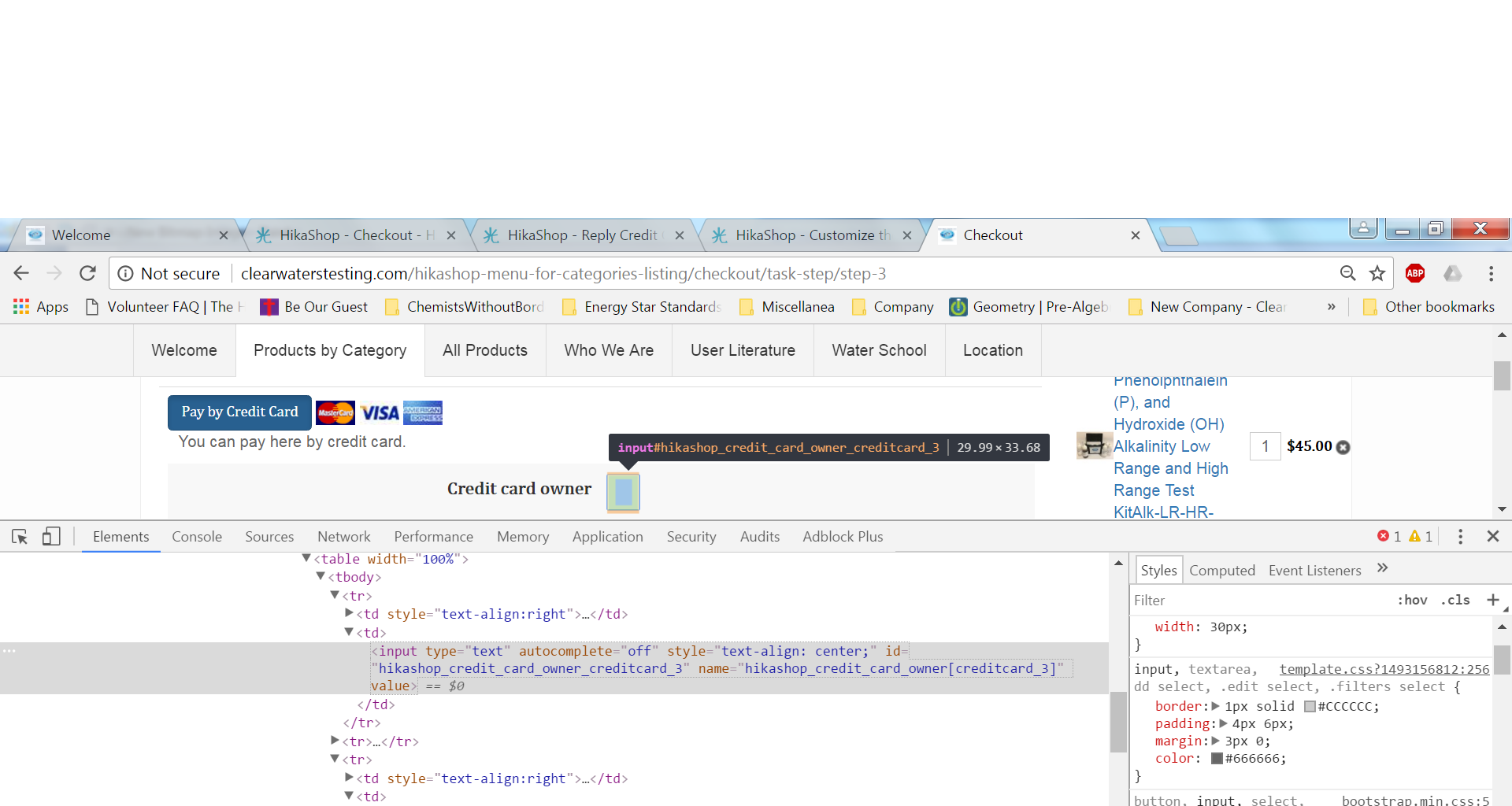Click the inspect element picker icon

pyautogui.click(x=20, y=537)
